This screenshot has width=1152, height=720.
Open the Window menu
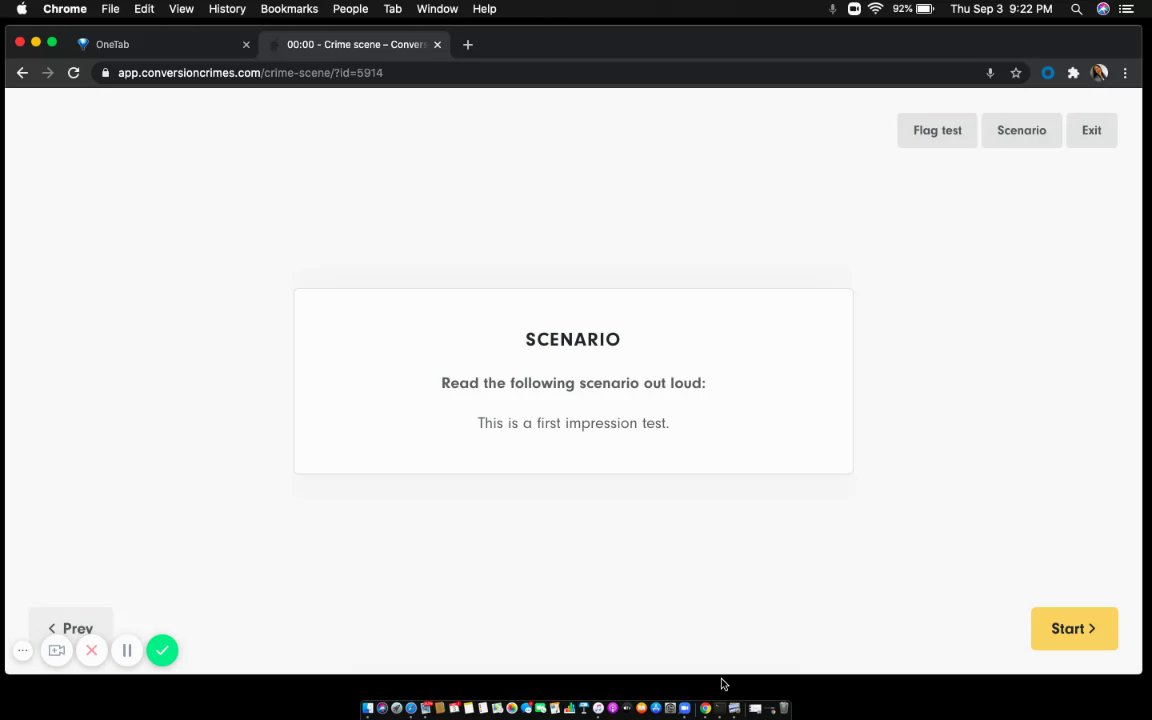(437, 9)
